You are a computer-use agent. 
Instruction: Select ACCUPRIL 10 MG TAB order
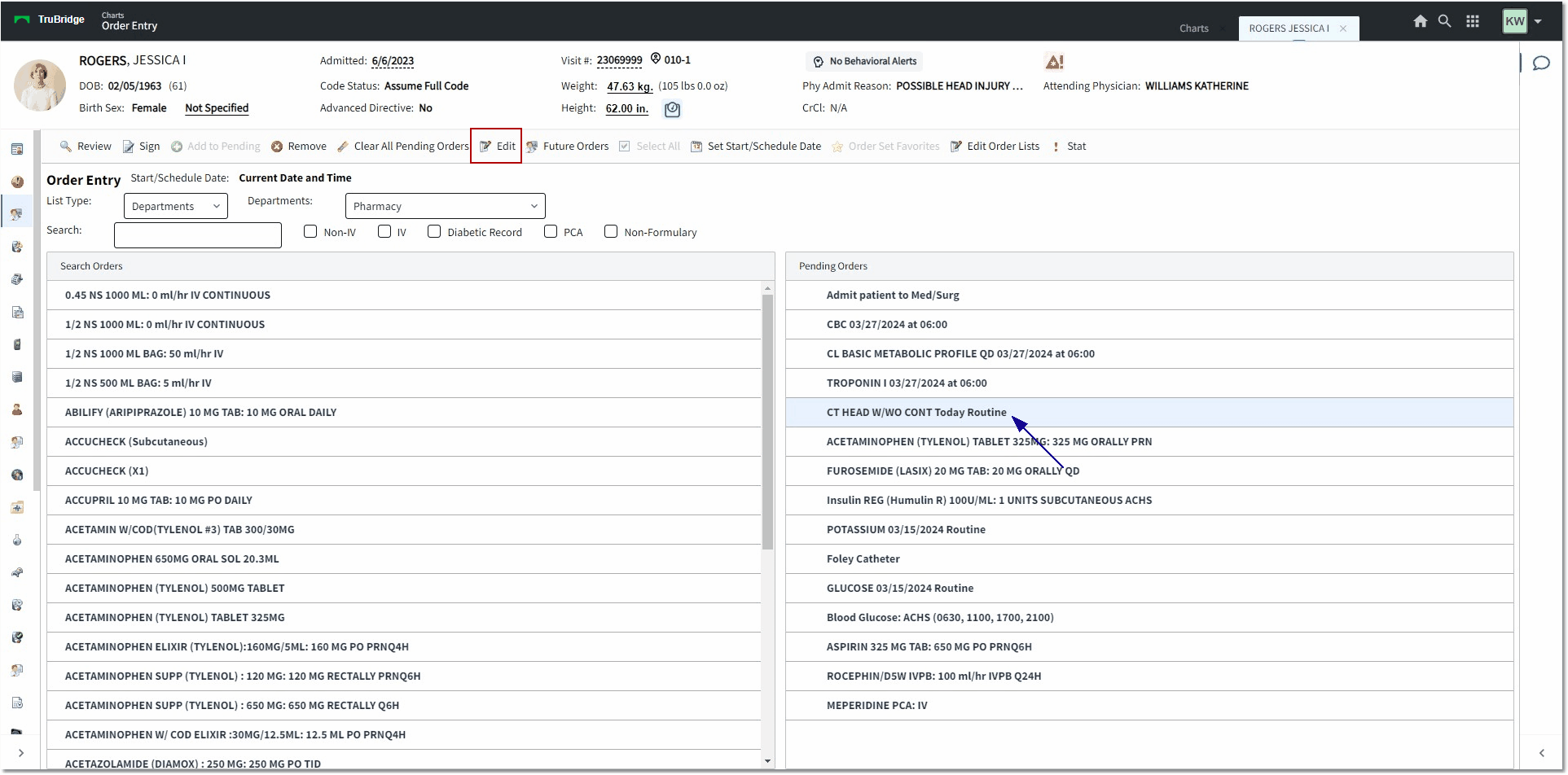point(404,501)
